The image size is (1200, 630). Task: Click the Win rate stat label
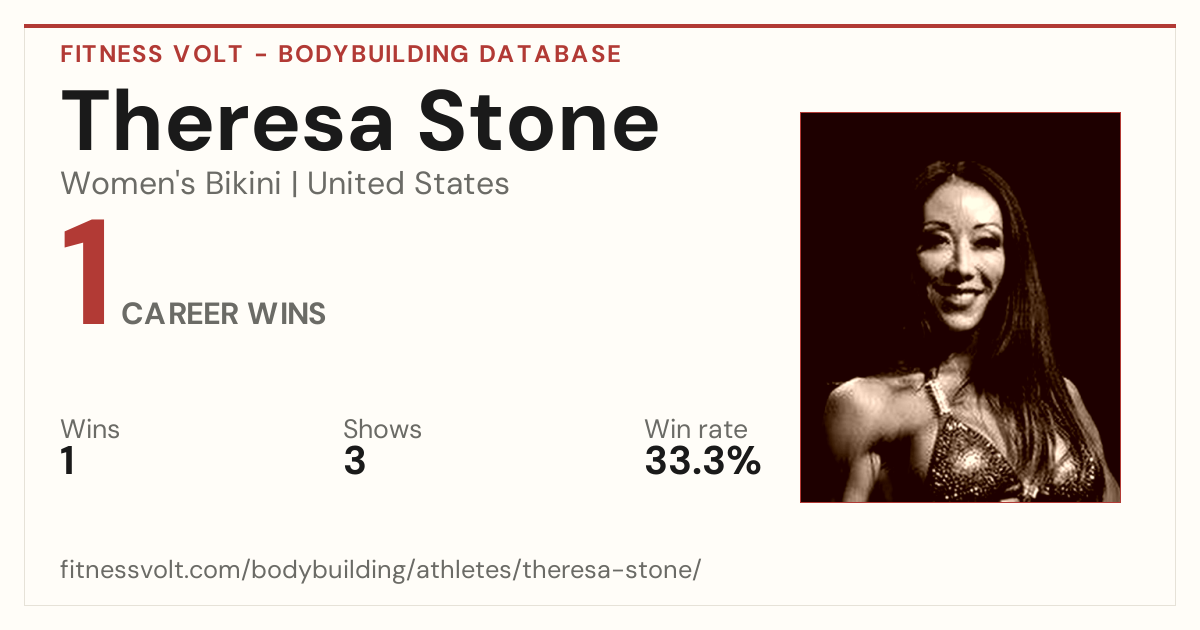696,430
